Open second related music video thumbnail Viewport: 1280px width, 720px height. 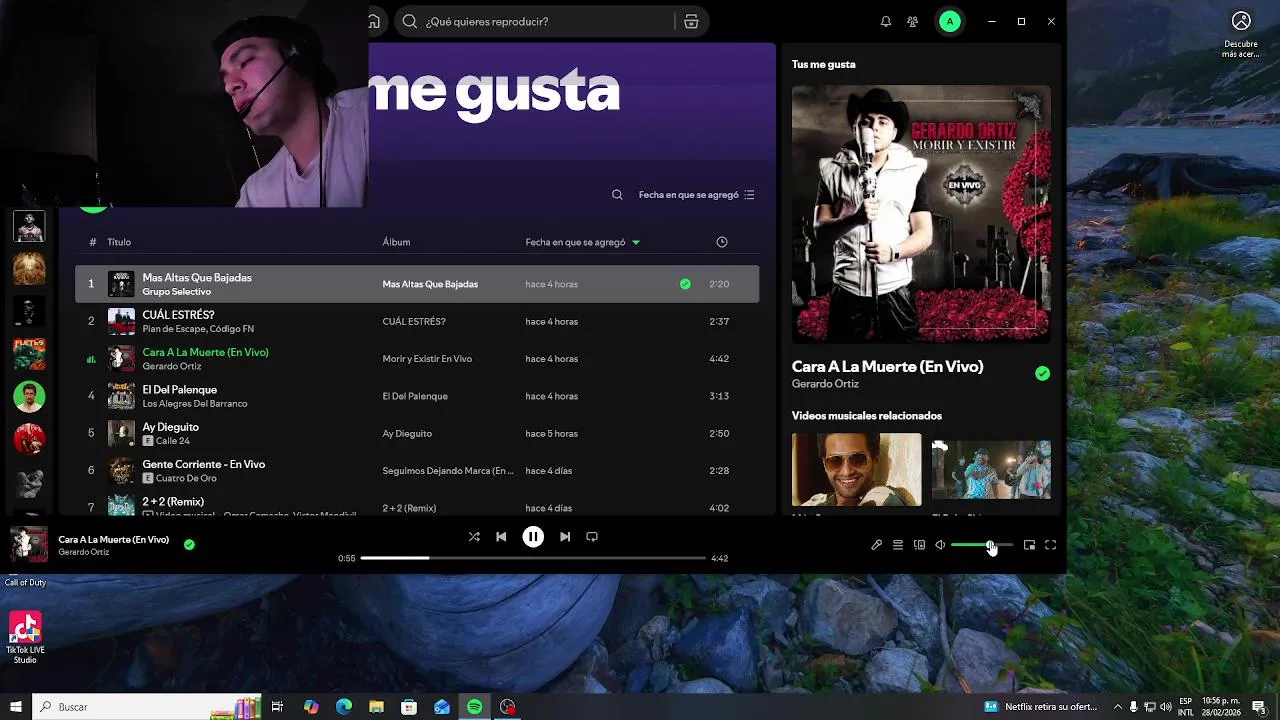coord(991,470)
